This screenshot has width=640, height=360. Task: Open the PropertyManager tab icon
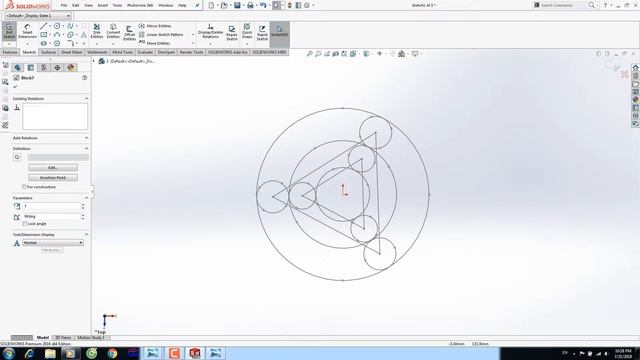pyautogui.click(x=31, y=68)
